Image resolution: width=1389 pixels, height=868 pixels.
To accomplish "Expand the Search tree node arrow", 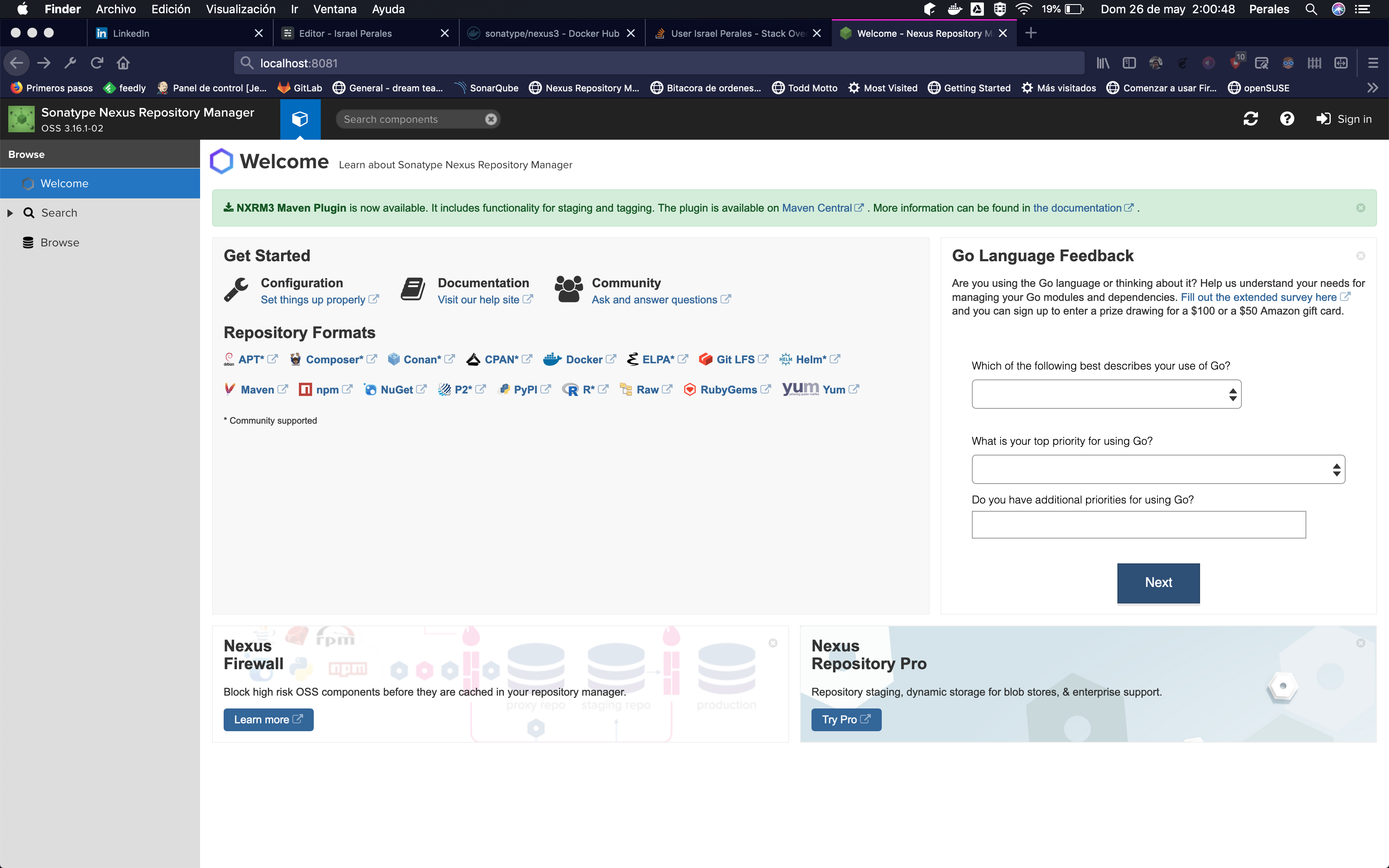I will click(x=10, y=213).
